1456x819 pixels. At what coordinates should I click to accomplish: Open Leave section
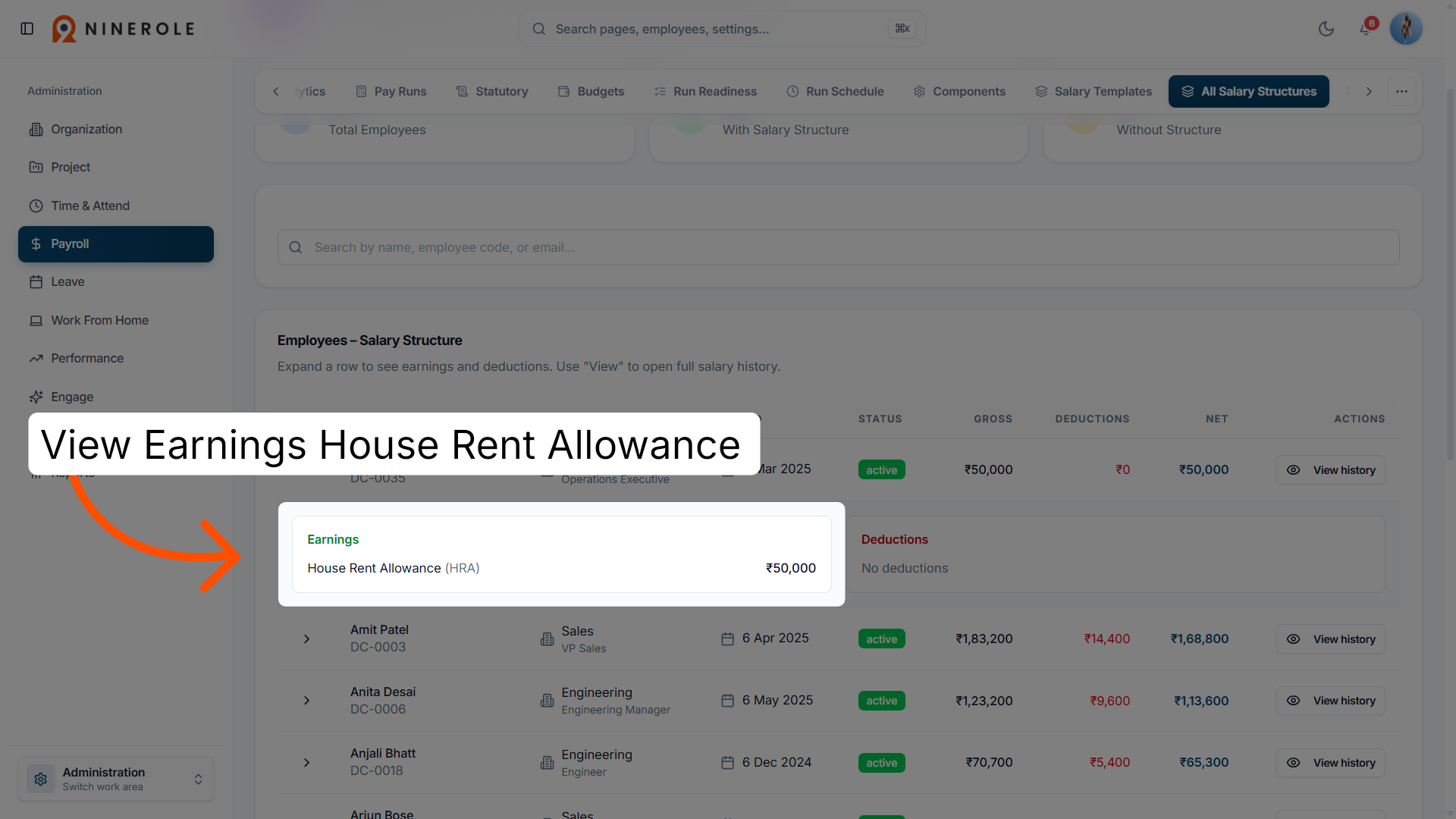click(116, 281)
